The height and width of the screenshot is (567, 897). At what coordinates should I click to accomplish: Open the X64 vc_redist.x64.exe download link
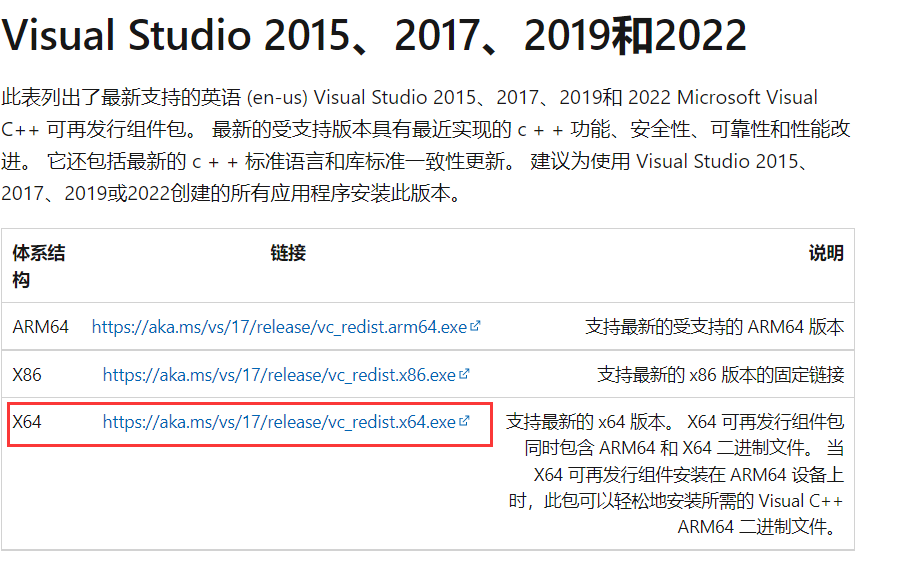pos(279,422)
